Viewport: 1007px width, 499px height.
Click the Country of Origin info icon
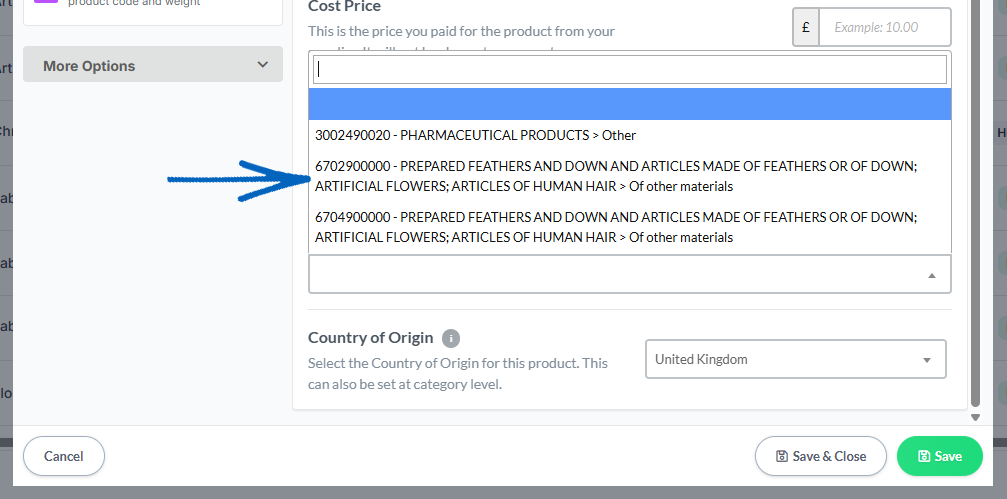(x=451, y=338)
